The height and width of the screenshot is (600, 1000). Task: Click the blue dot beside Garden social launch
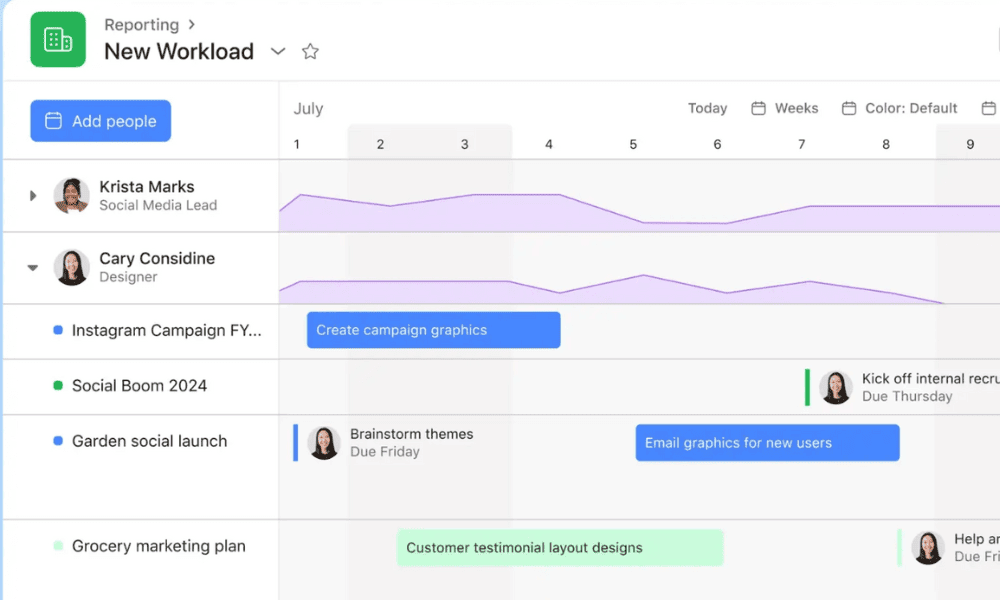[x=58, y=441]
